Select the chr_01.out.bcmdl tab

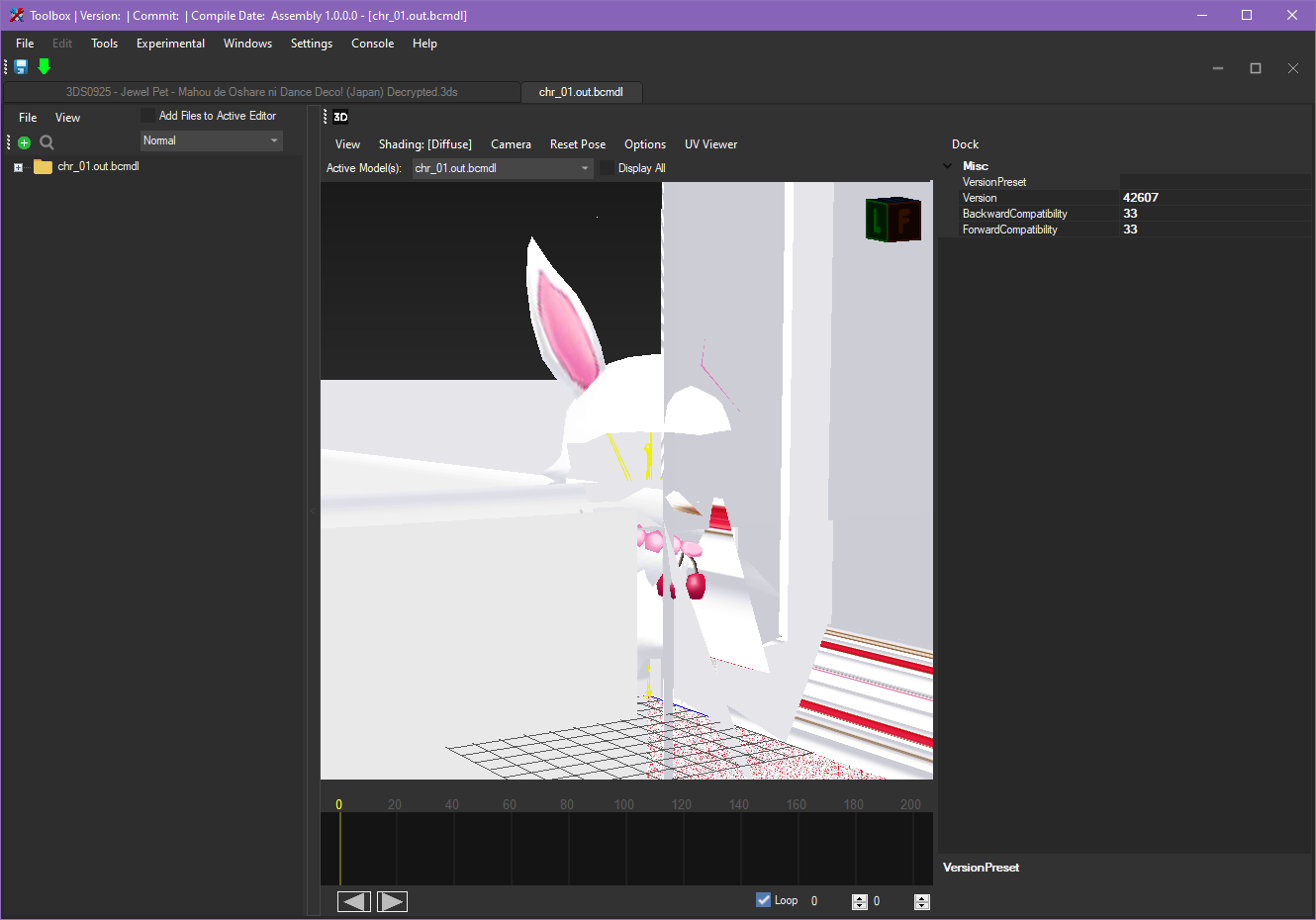(582, 92)
